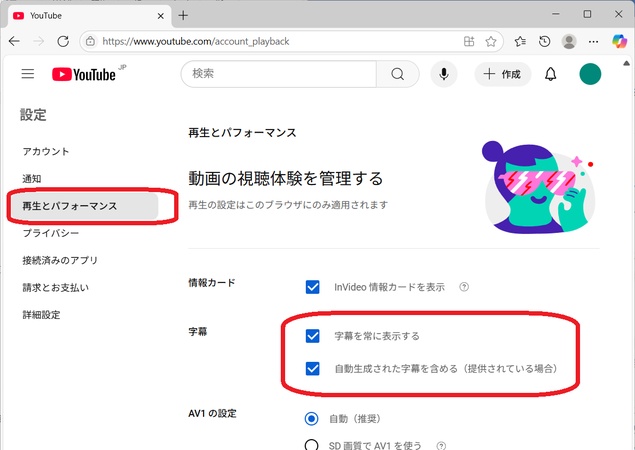Open 詳細設定 settings section
635x450 pixels.
(x=41, y=315)
